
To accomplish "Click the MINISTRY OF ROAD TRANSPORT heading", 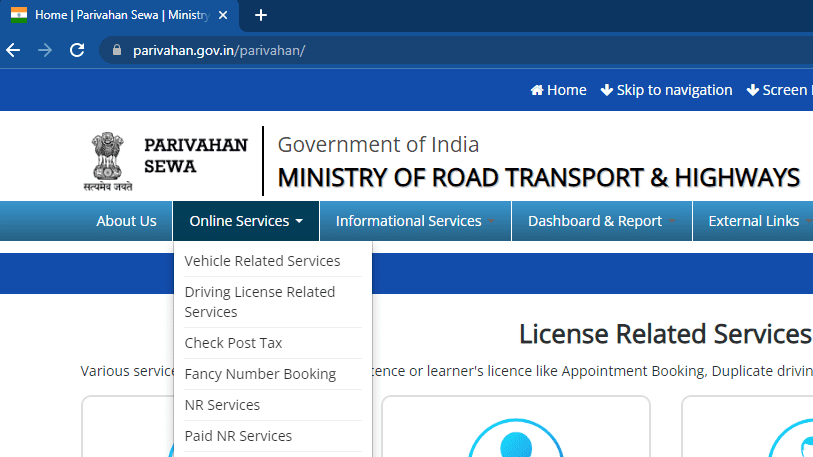I will 539,178.
